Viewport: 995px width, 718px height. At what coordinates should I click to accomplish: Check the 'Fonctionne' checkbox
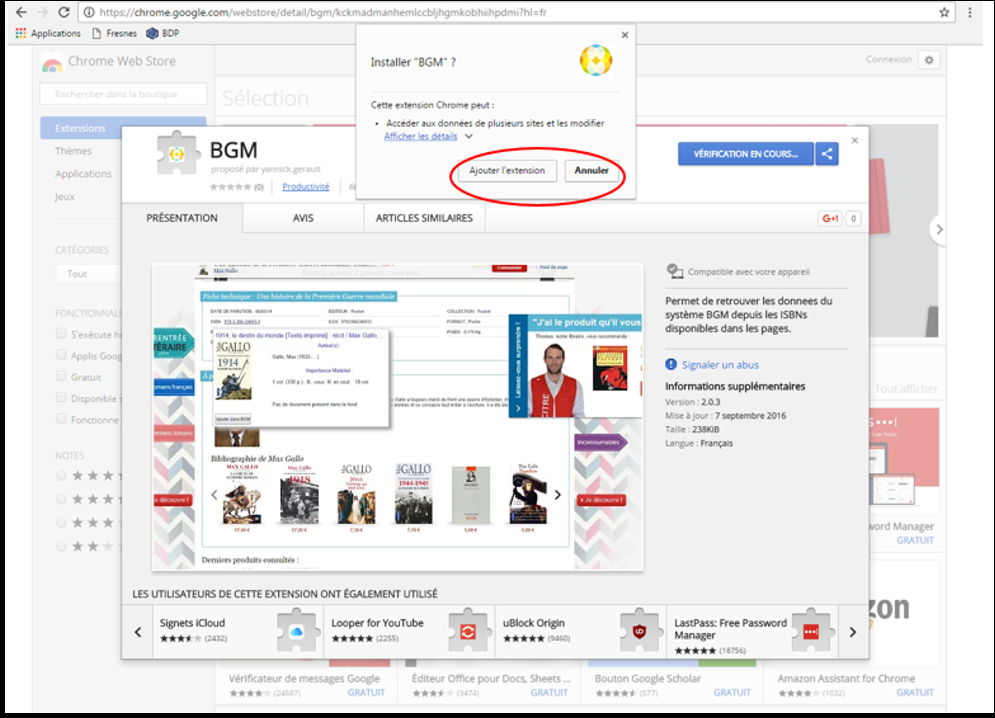(x=61, y=419)
